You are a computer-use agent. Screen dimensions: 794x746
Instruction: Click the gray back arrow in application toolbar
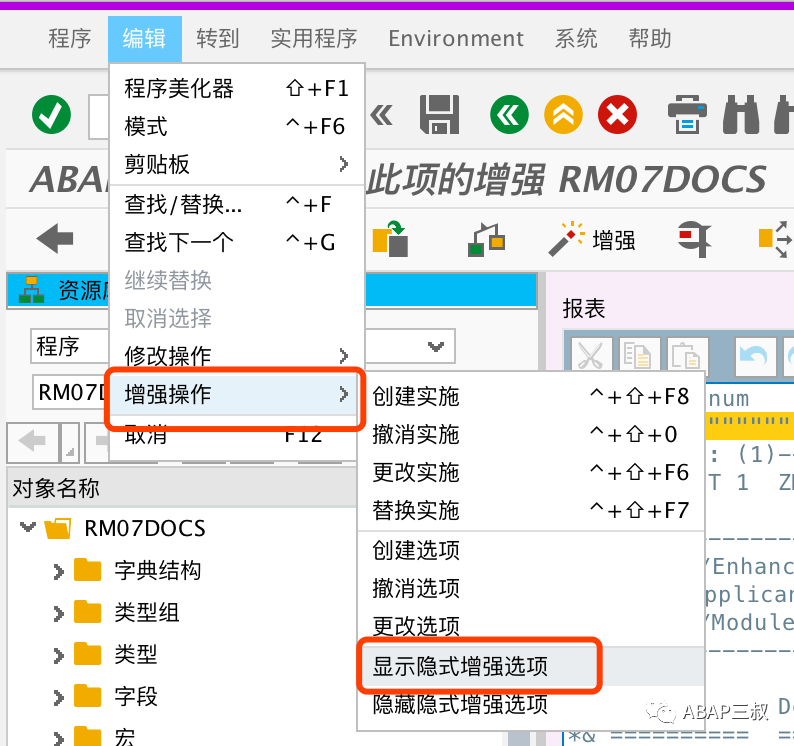point(55,238)
